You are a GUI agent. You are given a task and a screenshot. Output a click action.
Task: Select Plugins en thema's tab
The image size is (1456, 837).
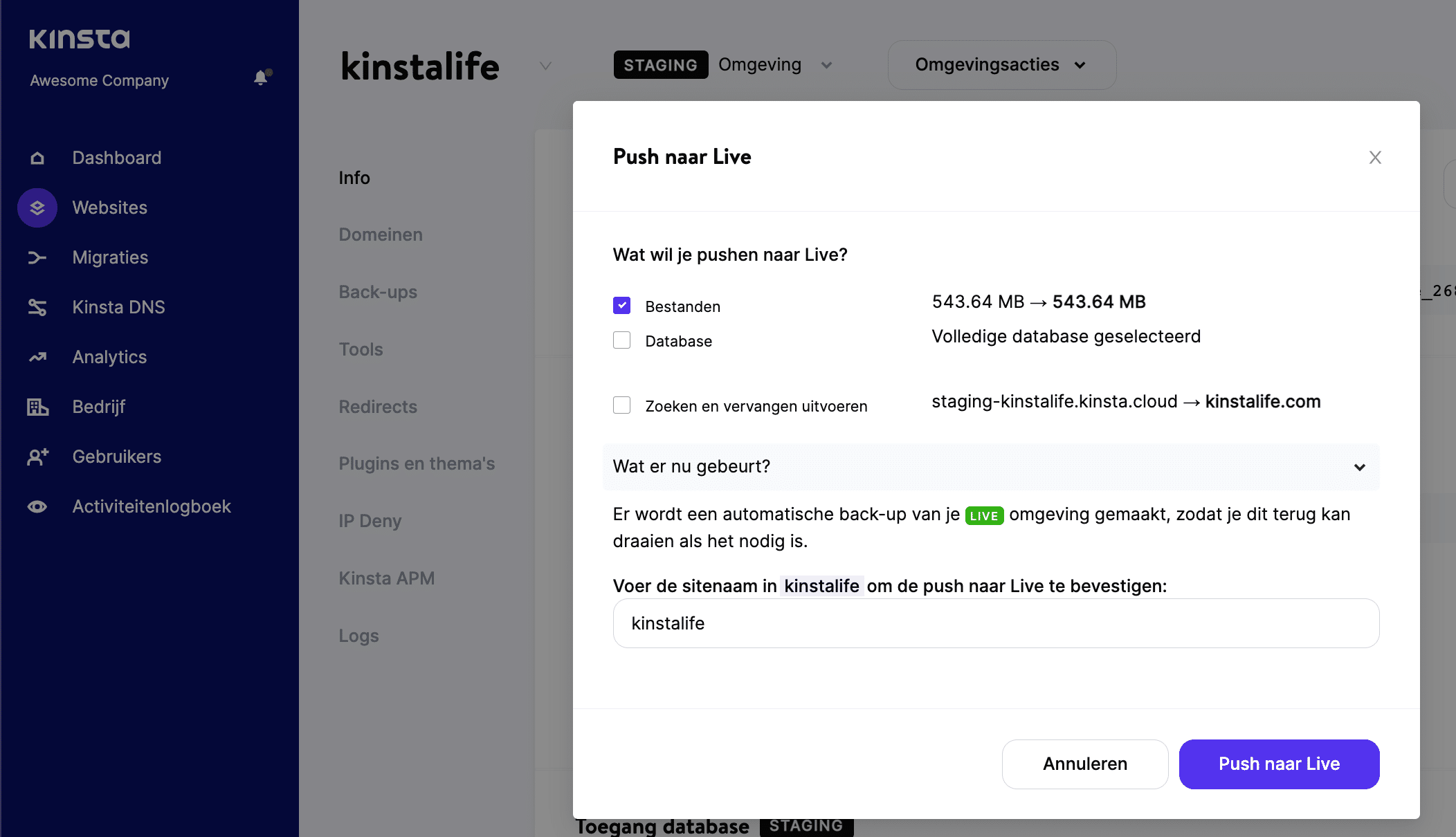pyautogui.click(x=417, y=463)
